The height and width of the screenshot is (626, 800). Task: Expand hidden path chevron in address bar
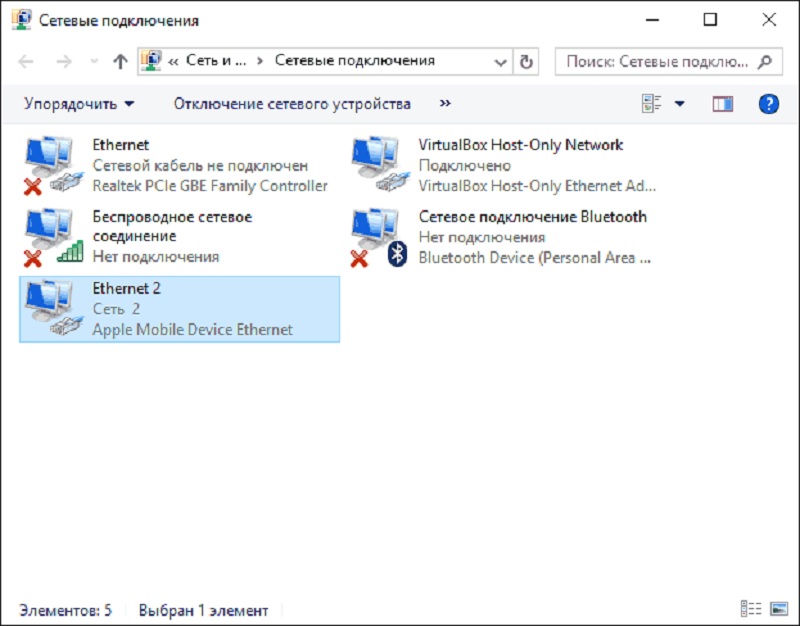(x=173, y=61)
